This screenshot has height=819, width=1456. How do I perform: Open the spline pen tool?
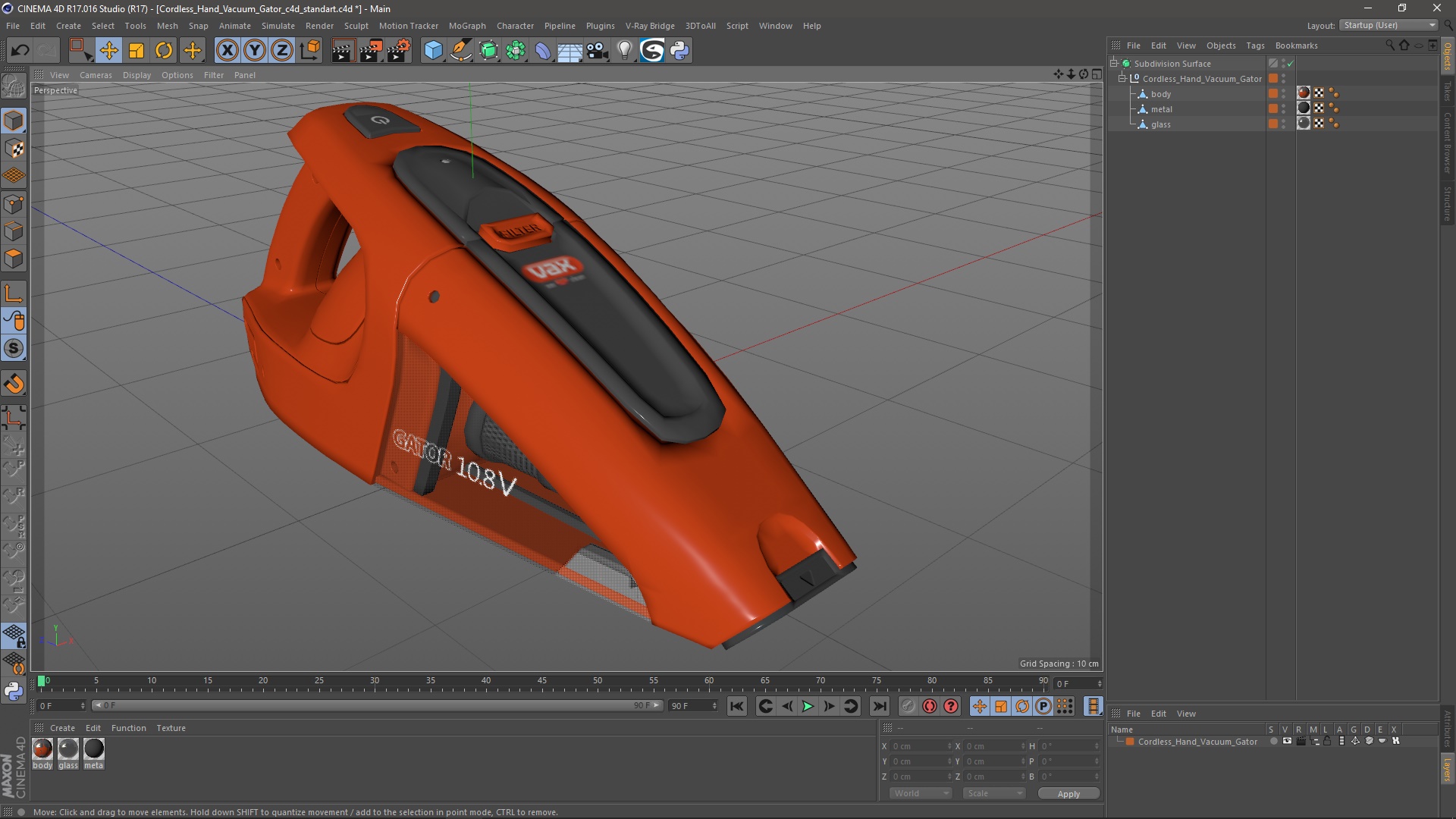coord(461,51)
